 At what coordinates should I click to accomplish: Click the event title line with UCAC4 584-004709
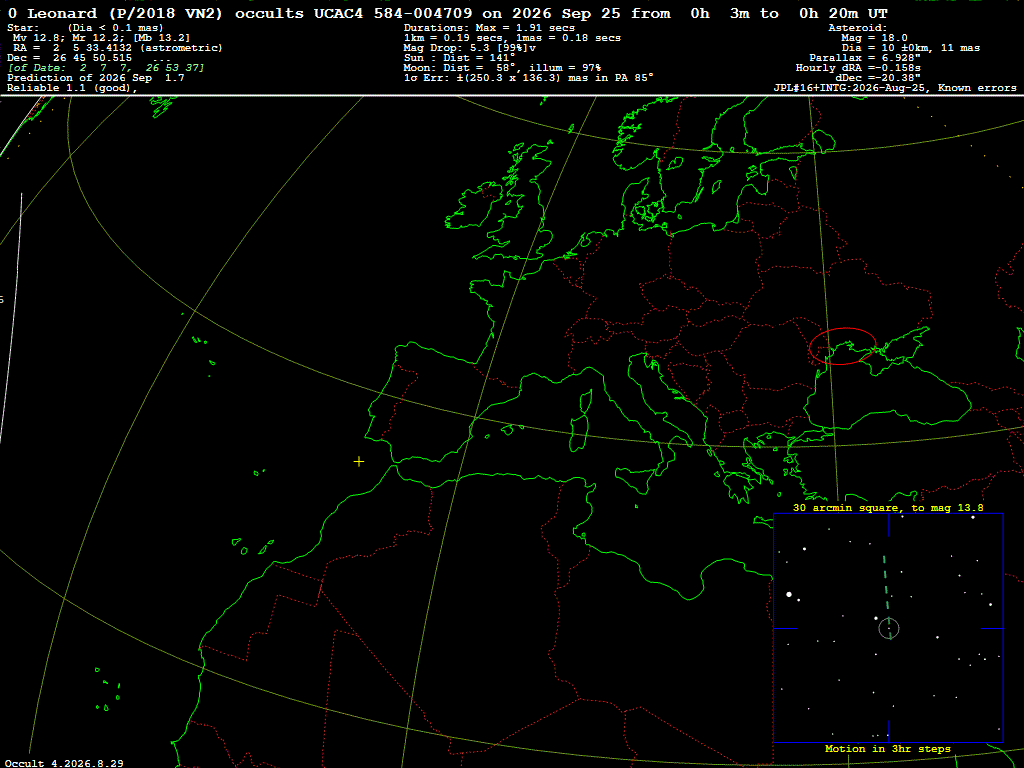448,13
